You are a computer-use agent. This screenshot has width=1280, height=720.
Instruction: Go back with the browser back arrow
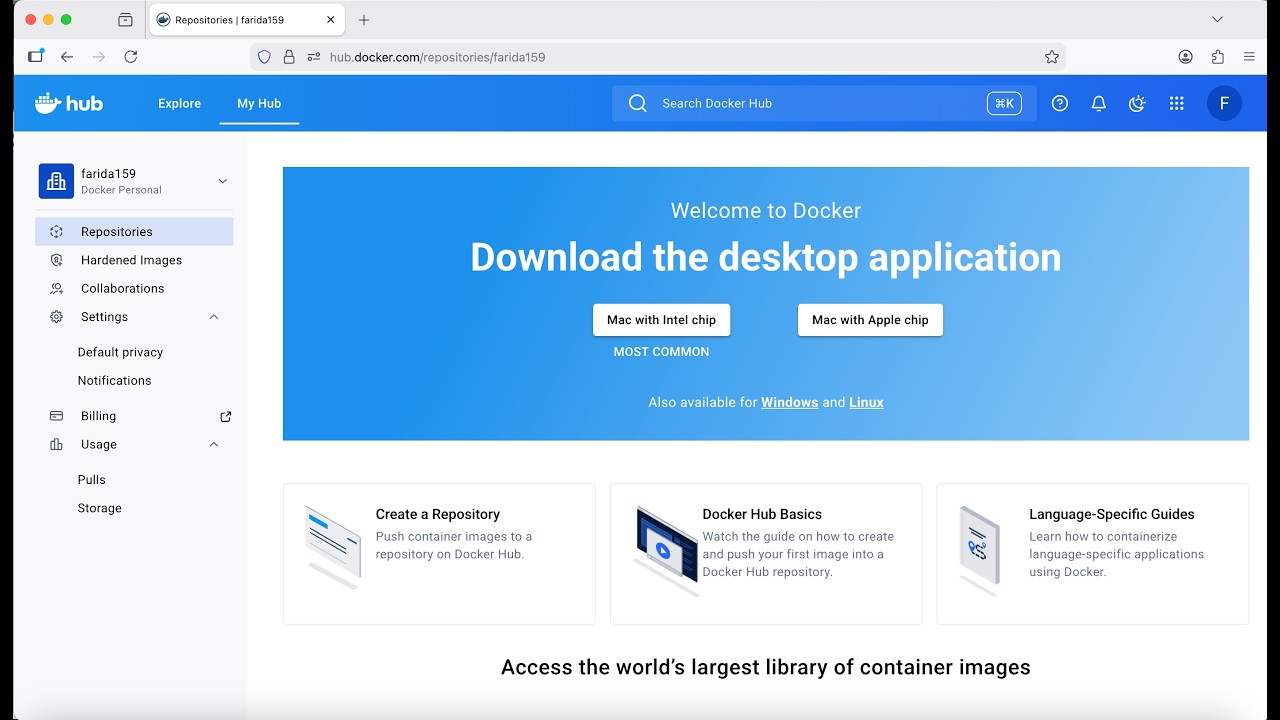click(67, 57)
